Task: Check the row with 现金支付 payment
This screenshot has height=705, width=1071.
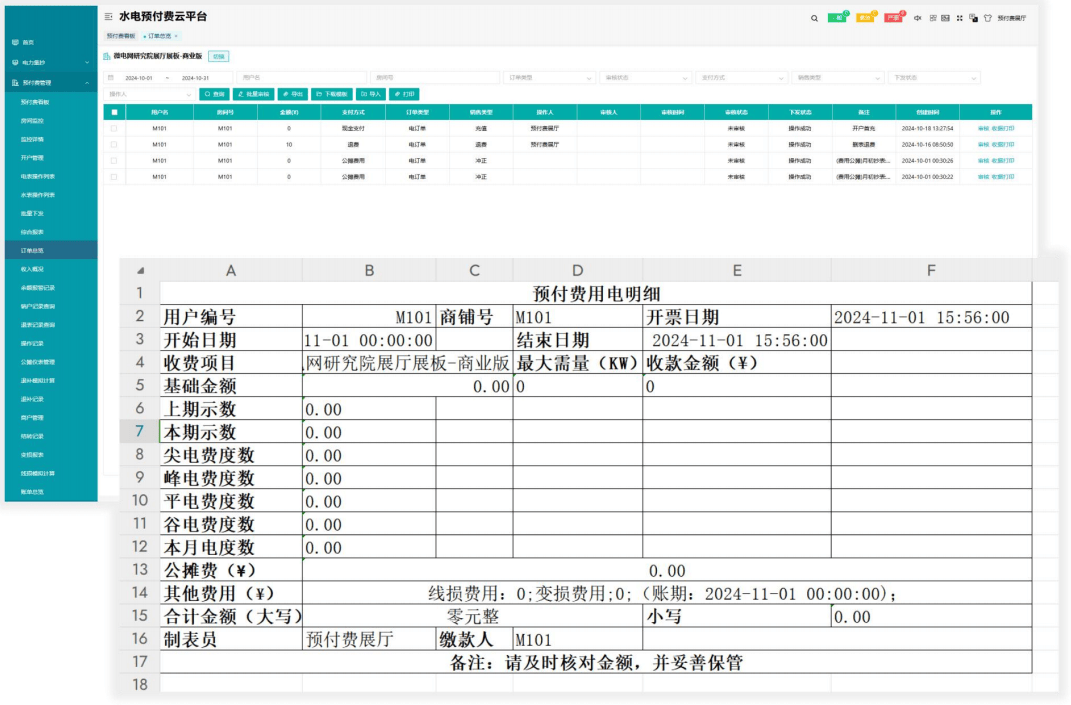Action: click(x=114, y=128)
